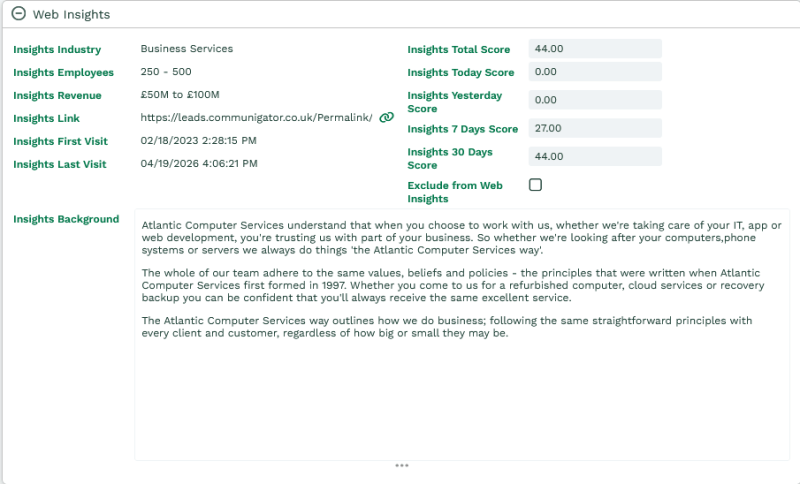The width and height of the screenshot is (800, 484).
Task: Click the 'Exclude from Web Insights' label
Action: tap(455, 192)
